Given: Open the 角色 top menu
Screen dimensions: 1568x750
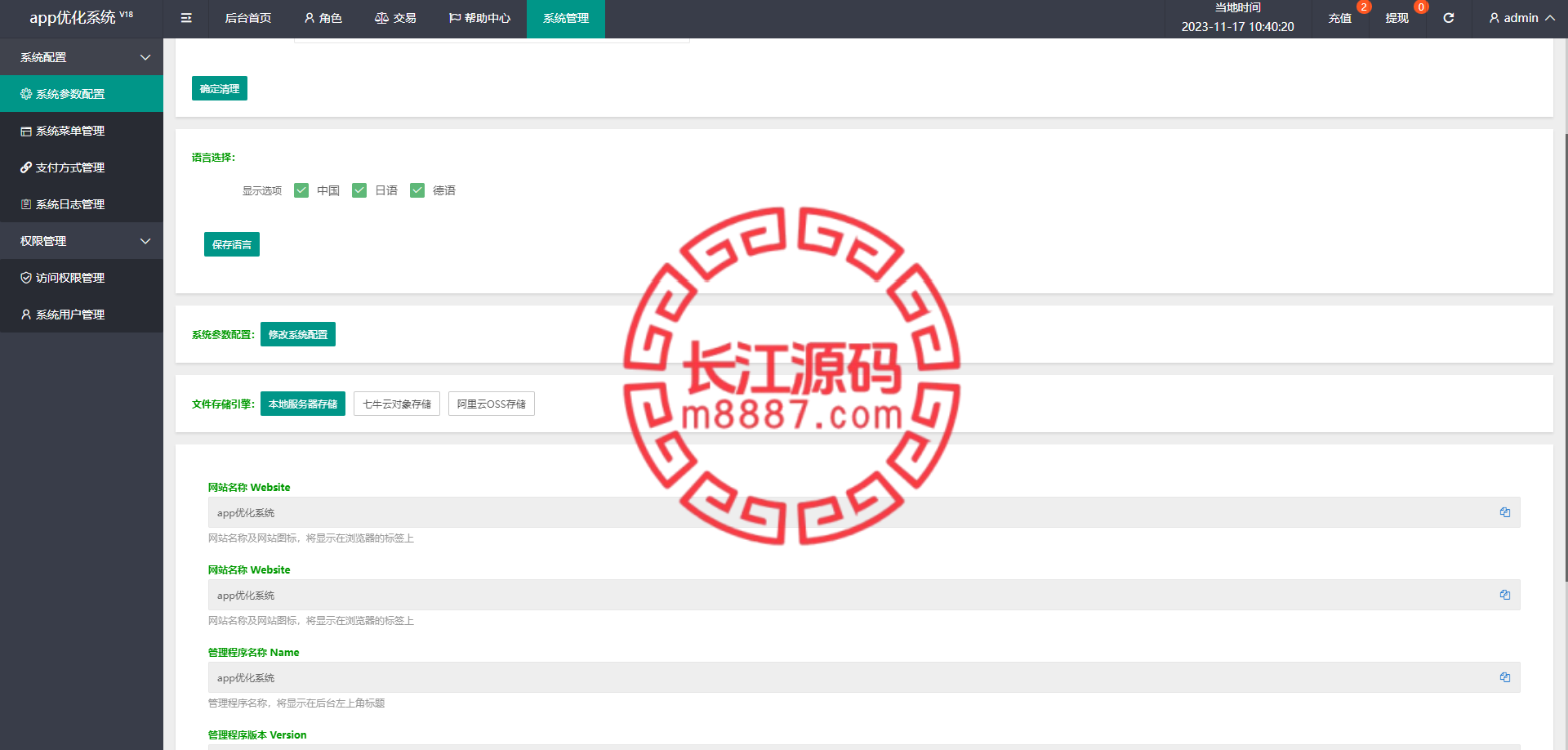Looking at the screenshot, I should click(323, 18).
